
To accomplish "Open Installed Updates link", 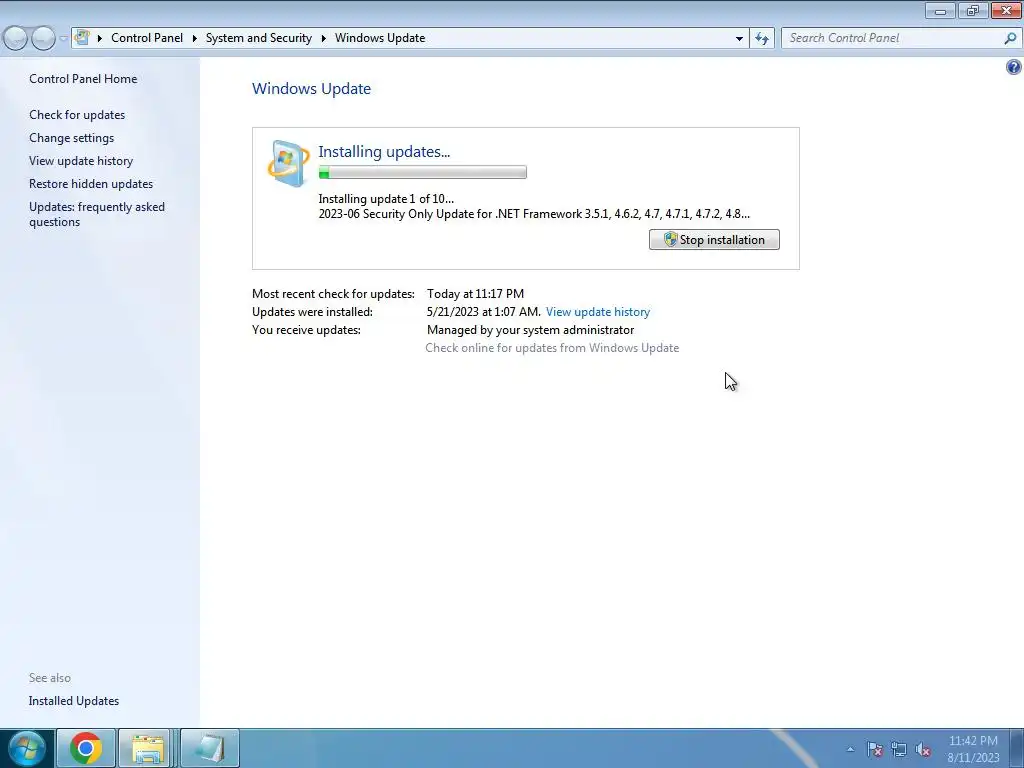I will [x=74, y=701].
